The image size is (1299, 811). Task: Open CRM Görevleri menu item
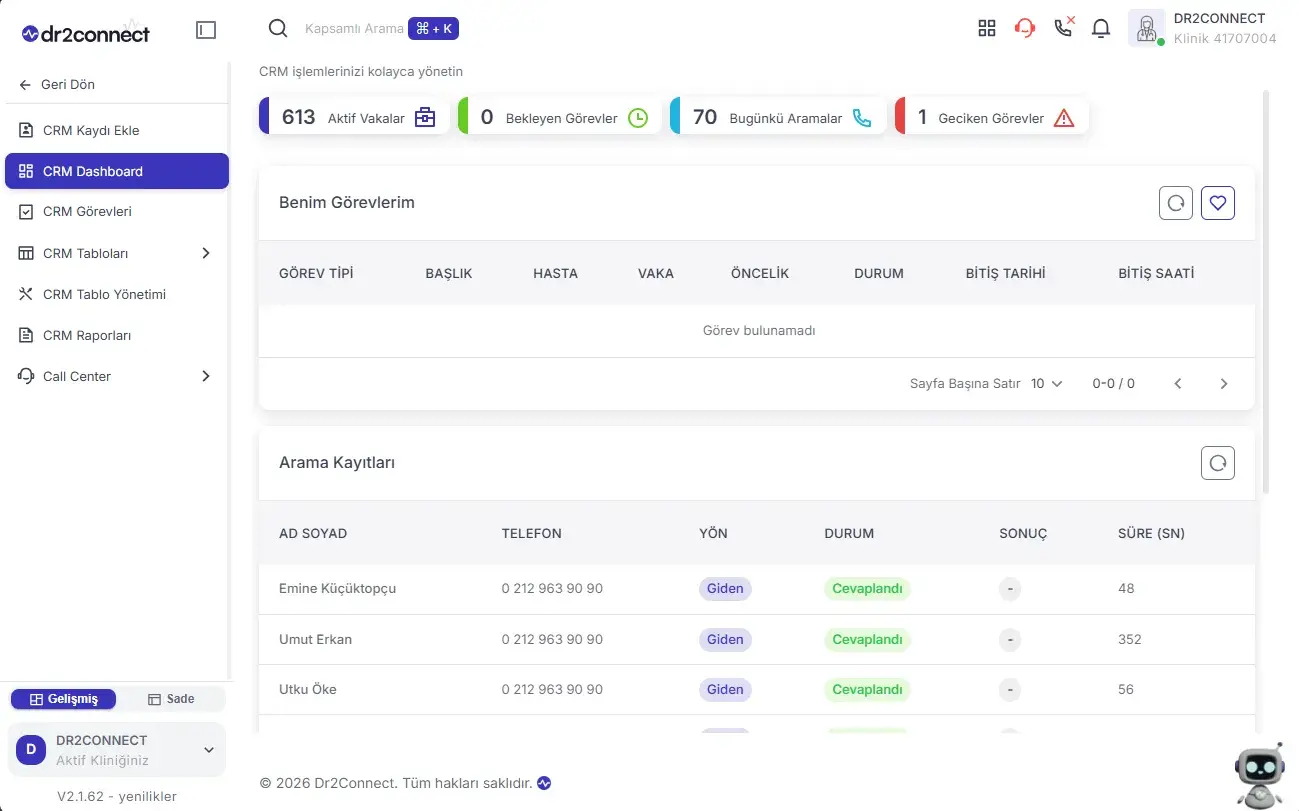(x=117, y=212)
